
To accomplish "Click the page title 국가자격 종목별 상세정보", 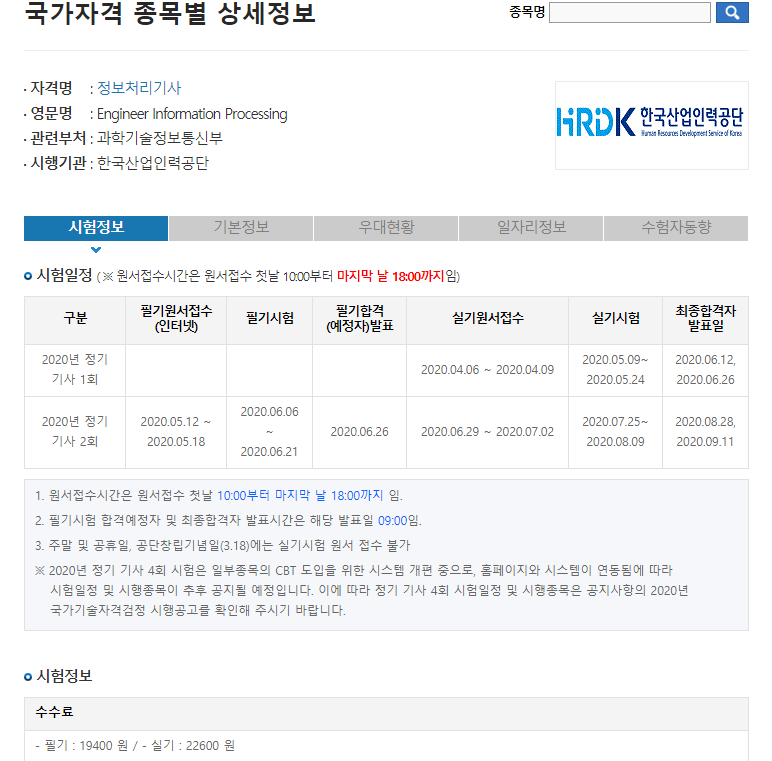I will point(170,13).
